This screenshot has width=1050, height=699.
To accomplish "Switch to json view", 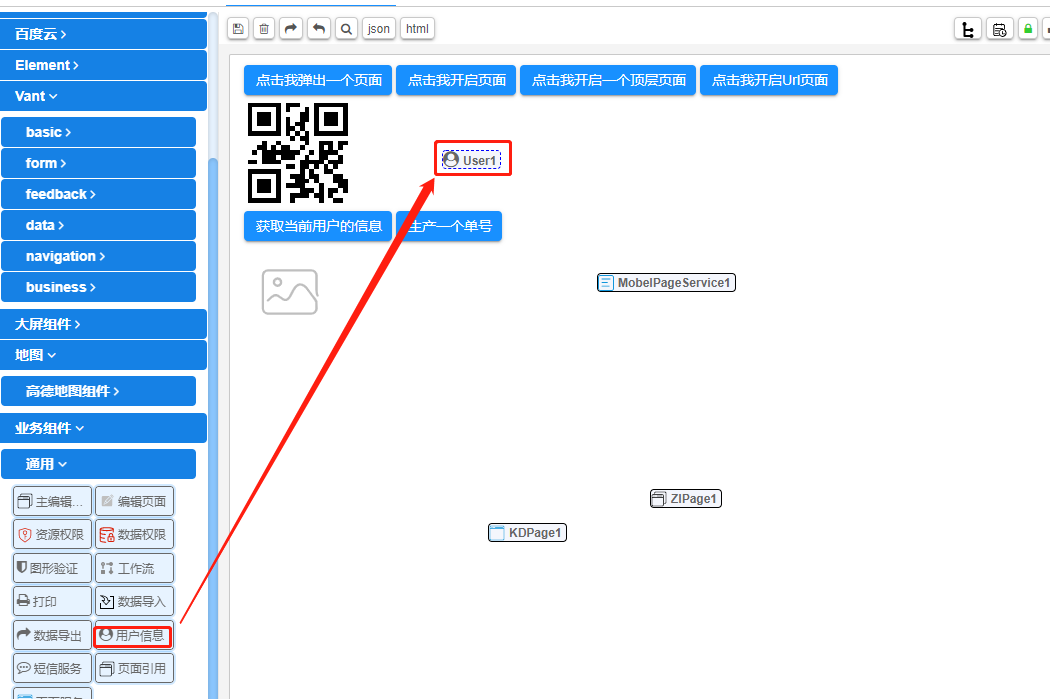I will coord(379,29).
